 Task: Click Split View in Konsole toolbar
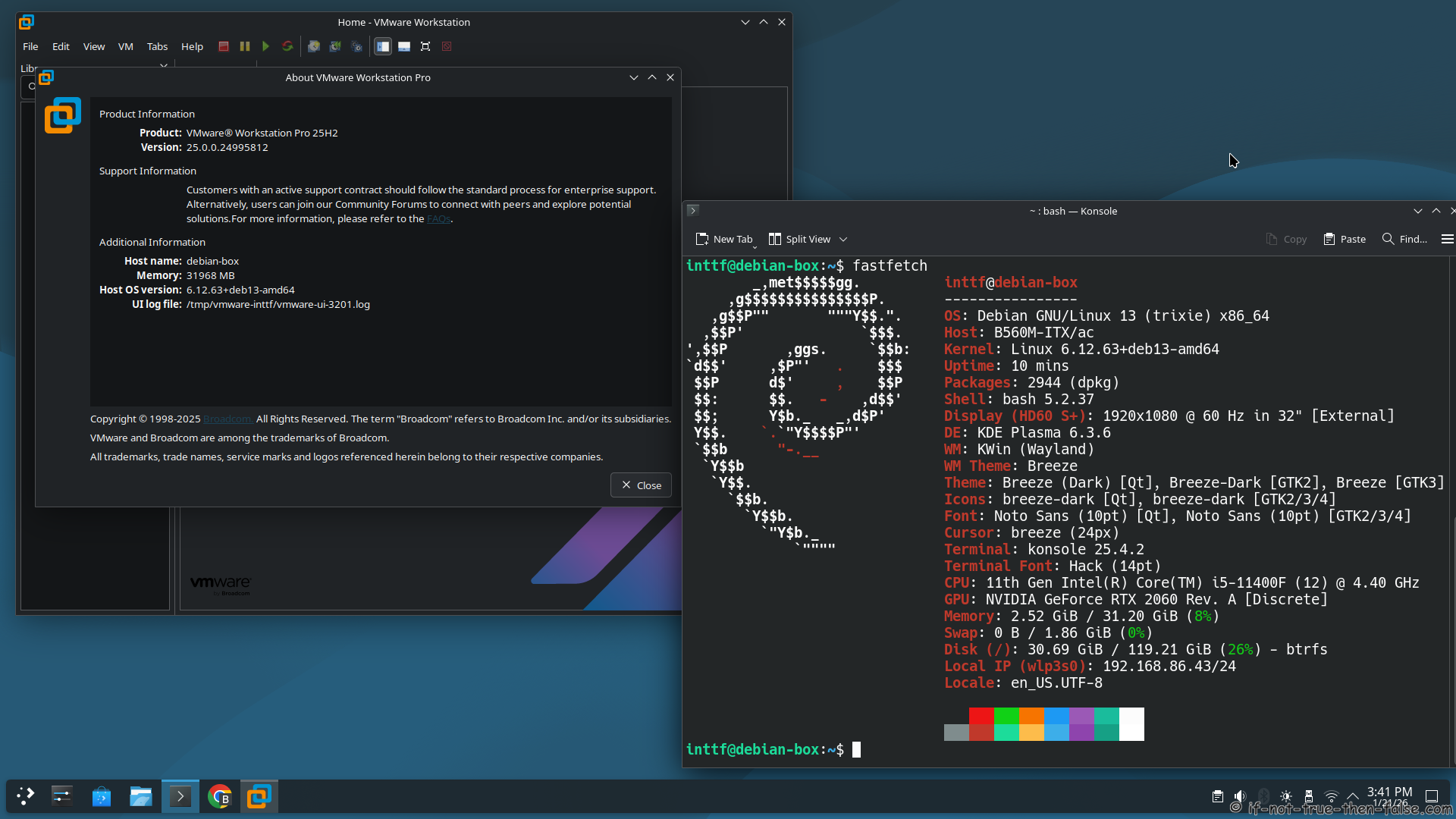coord(800,239)
